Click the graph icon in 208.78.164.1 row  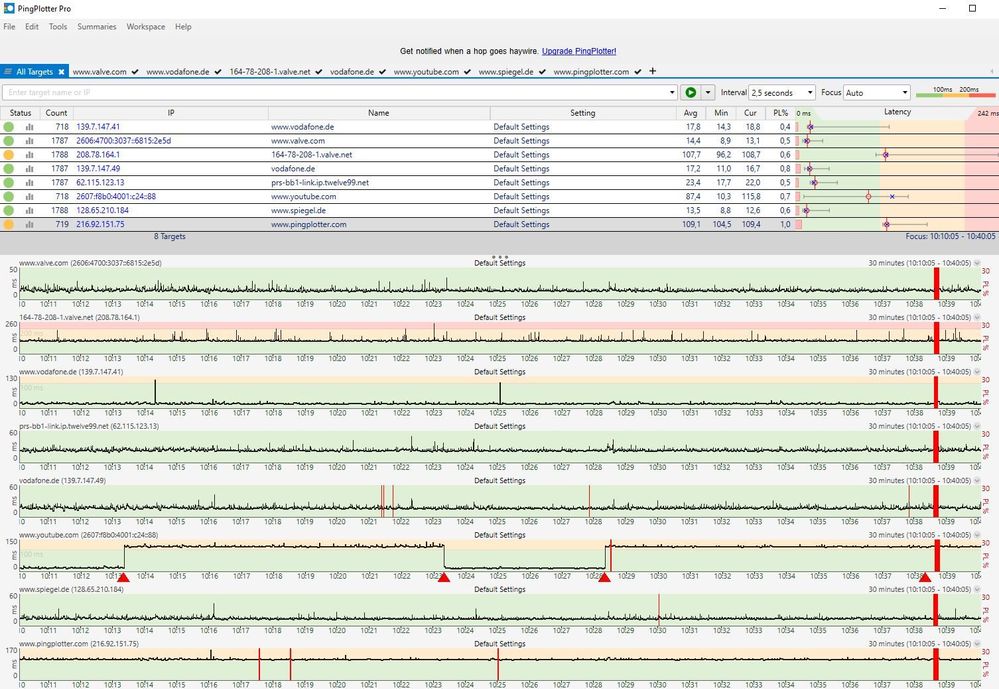[29, 155]
